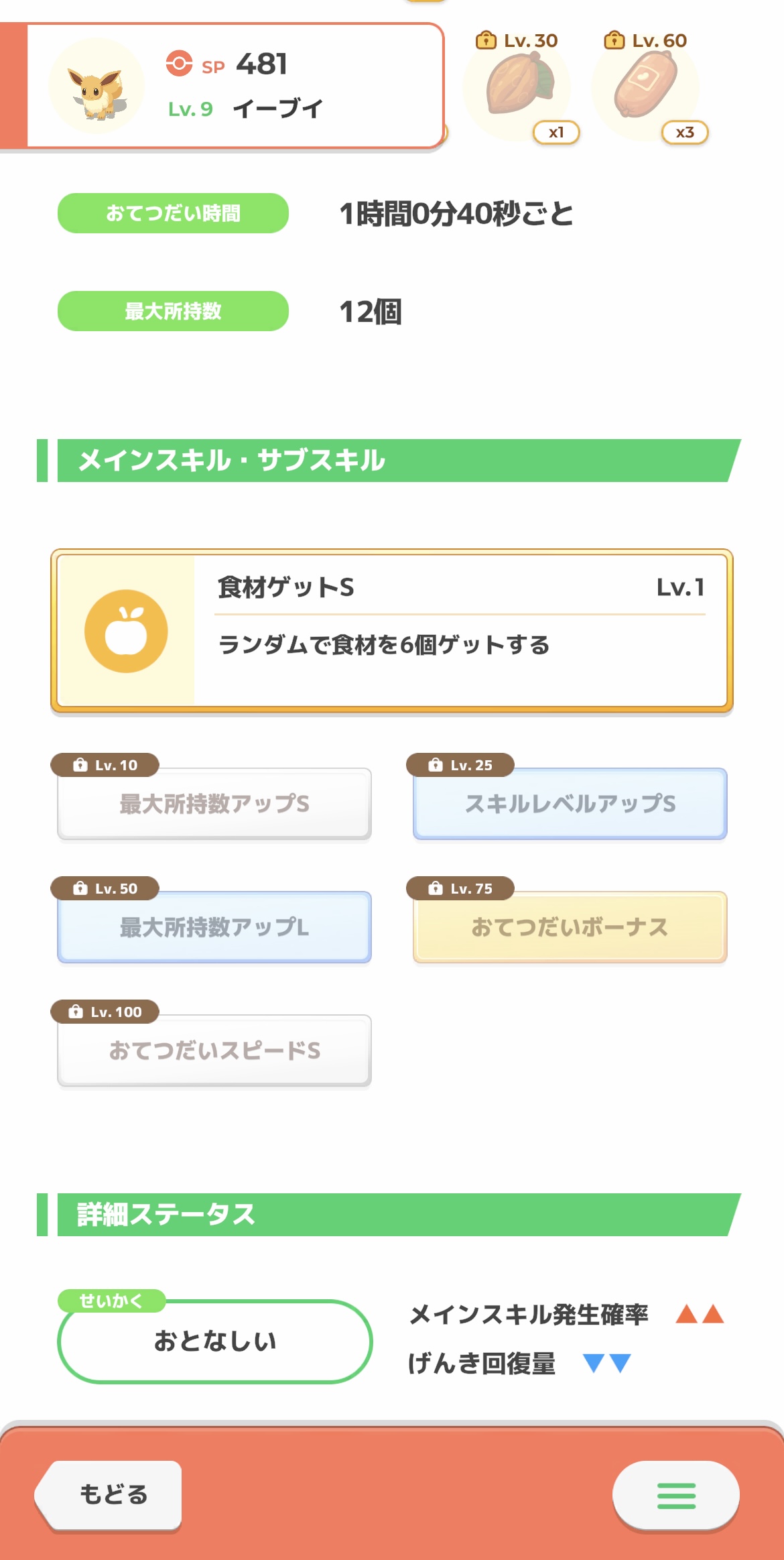784x1560 pixels.
Task: Tap the red up-arrows next to メインスキル発生確率
Action: click(x=700, y=1313)
